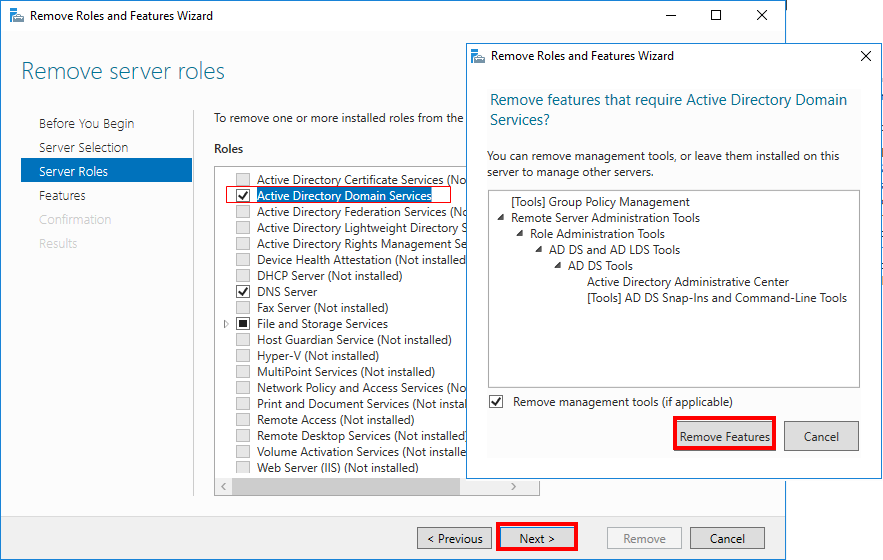Screen dimensions: 883x560
Task: Select the Remote Desktop Services row
Action: 362,435
